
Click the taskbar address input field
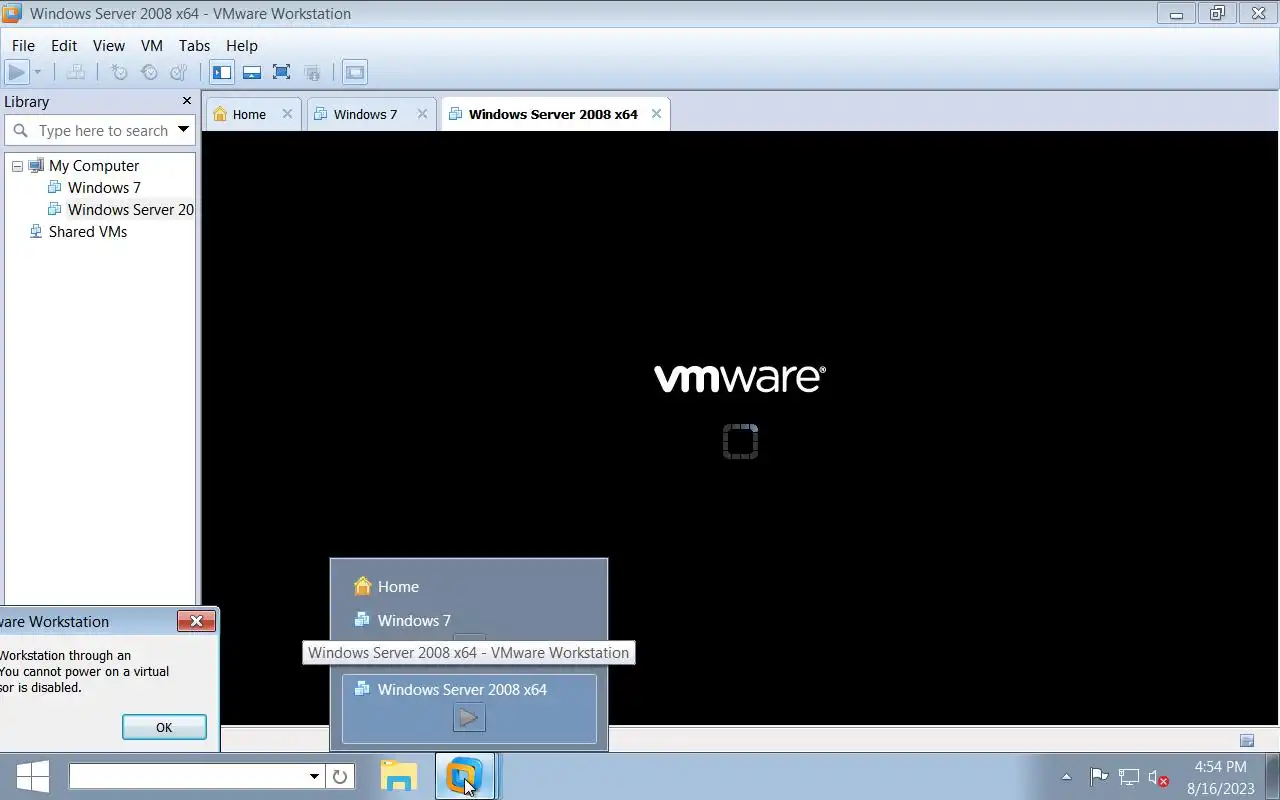point(187,776)
